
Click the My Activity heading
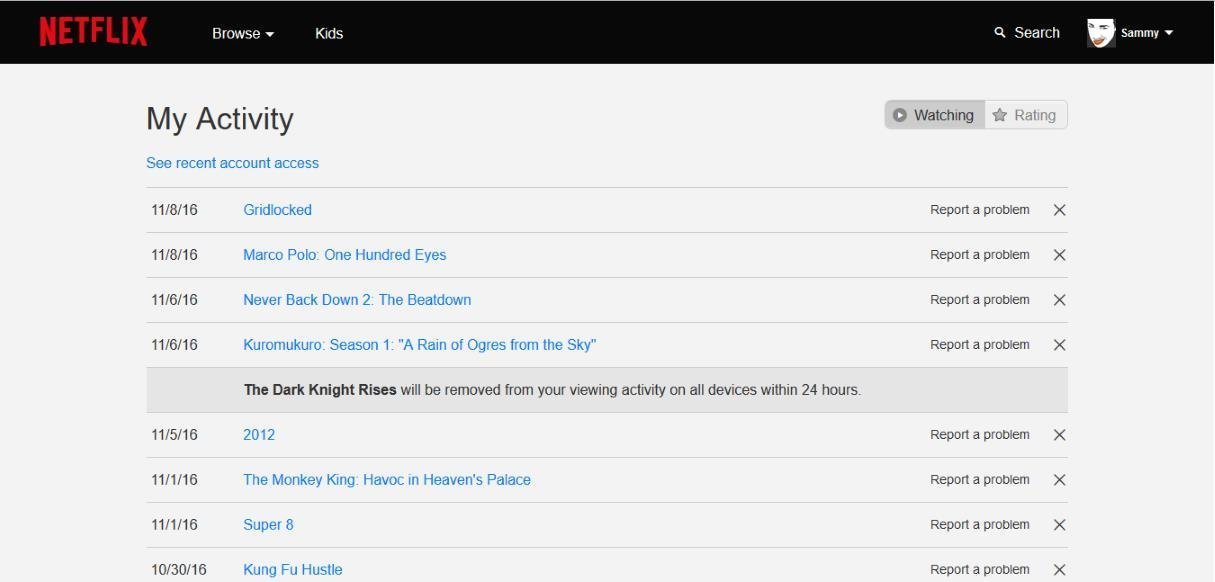click(x=220, y=119)
